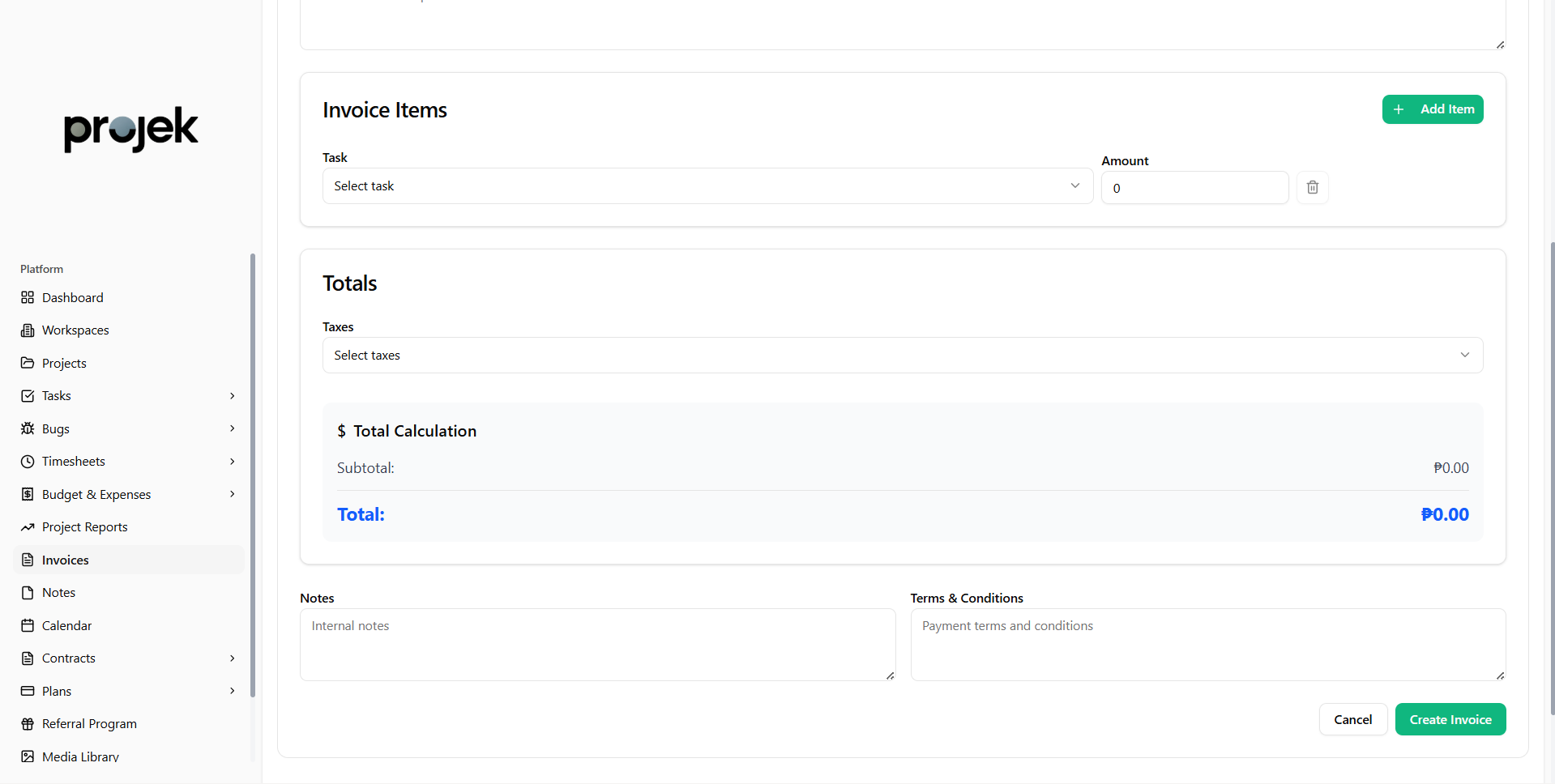
Task: Click the Timesheets clock icon
Action: pyautogui.click(x=28, y=462)
